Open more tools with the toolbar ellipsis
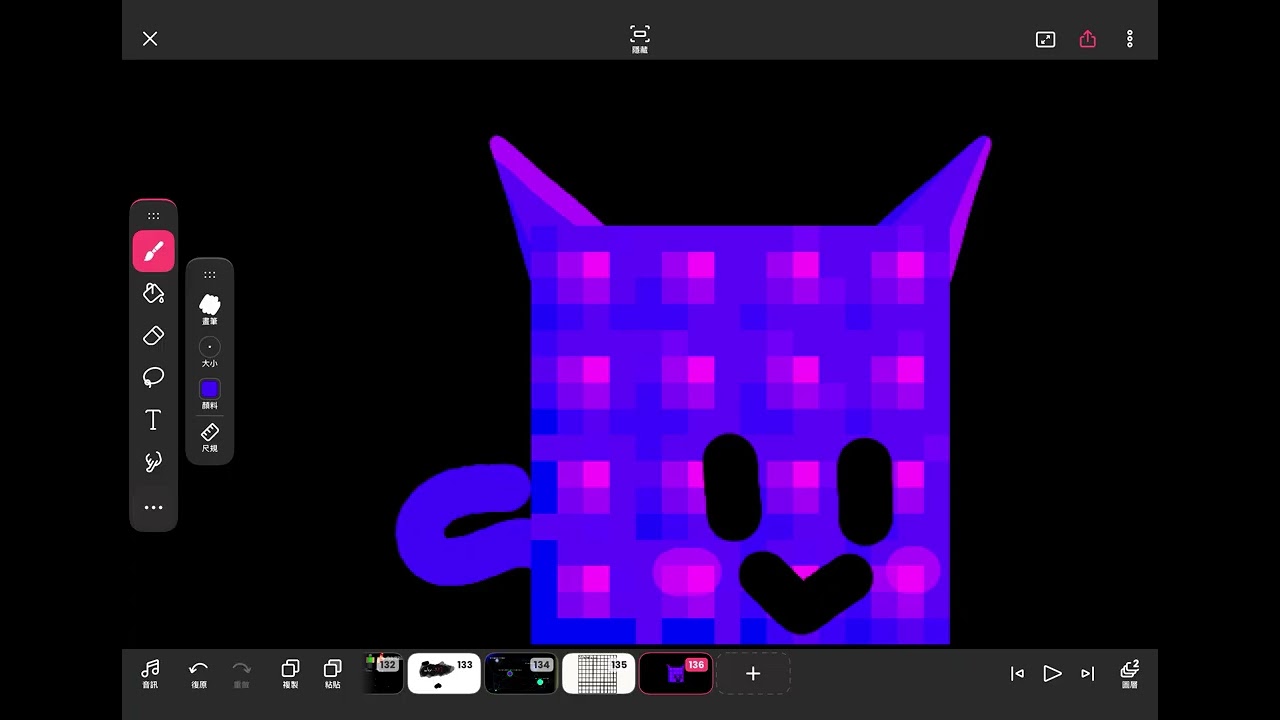 tap(153, 508)
